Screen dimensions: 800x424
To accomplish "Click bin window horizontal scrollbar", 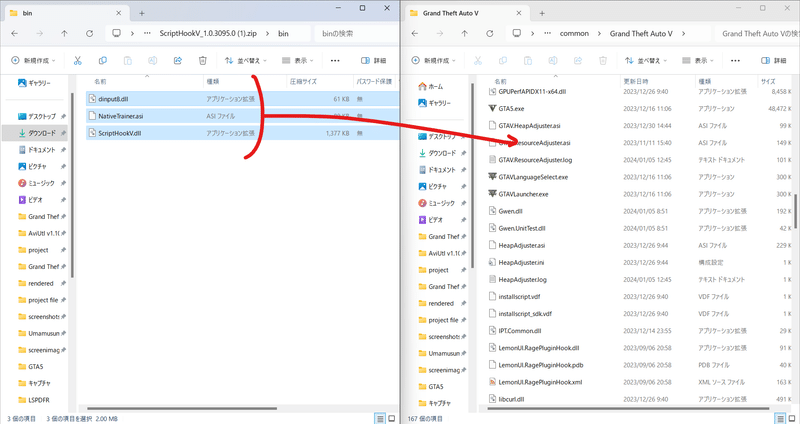I will 182,408.
